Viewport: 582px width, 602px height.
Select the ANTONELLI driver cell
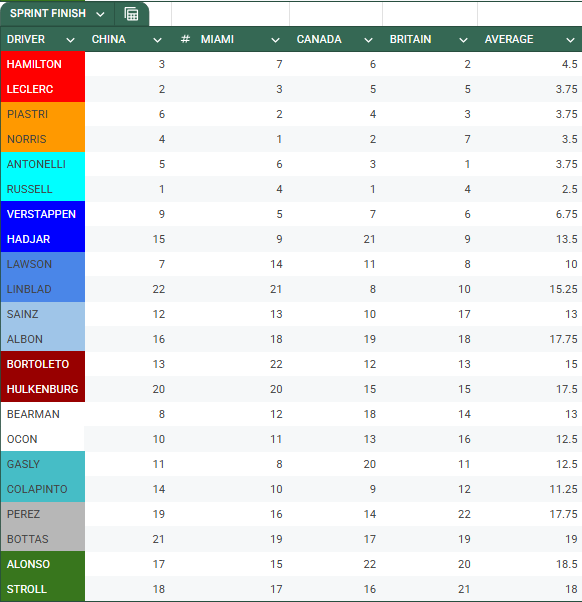tap(43, 164)
